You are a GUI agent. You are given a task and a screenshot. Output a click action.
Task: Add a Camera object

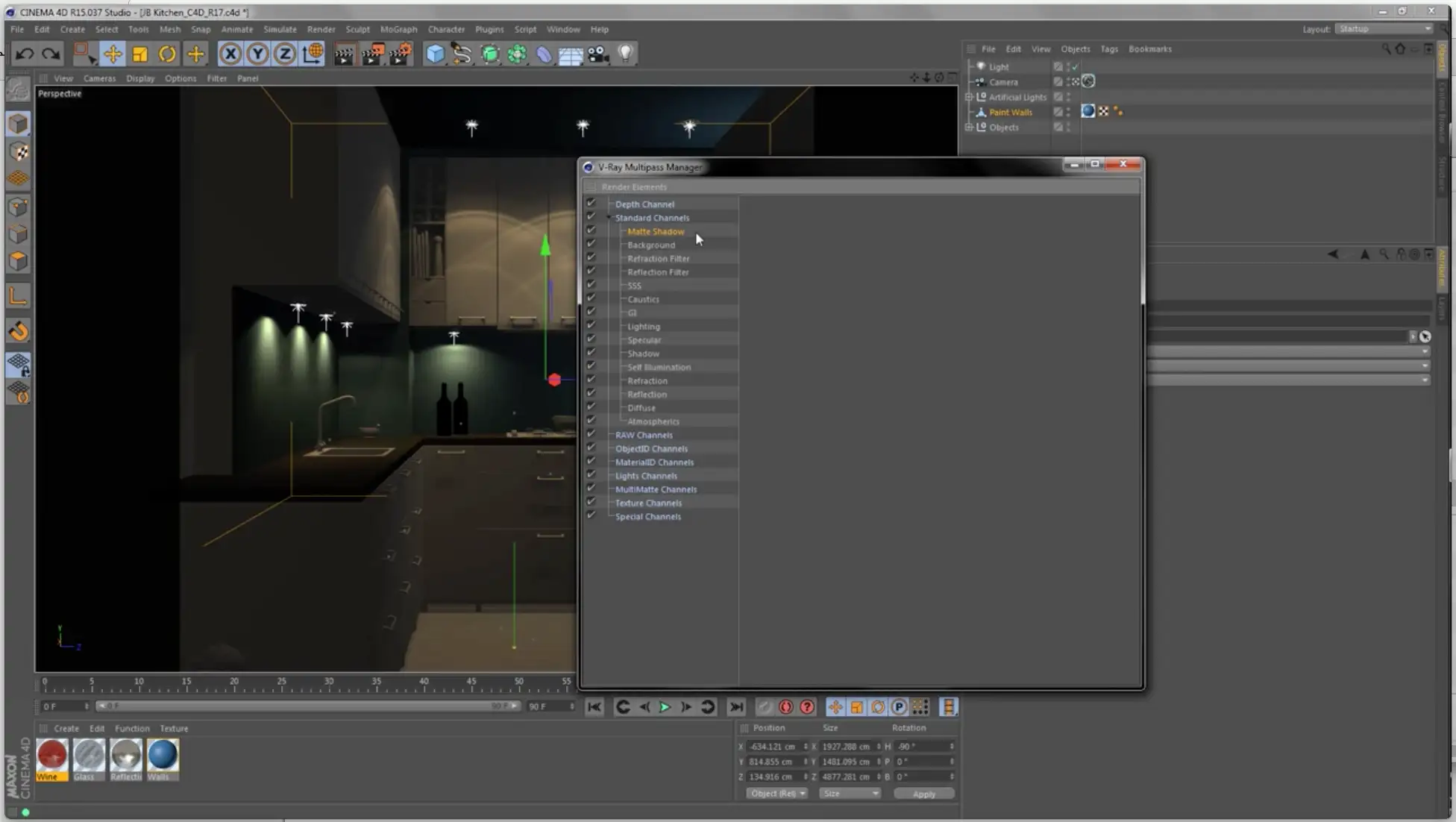597,54
